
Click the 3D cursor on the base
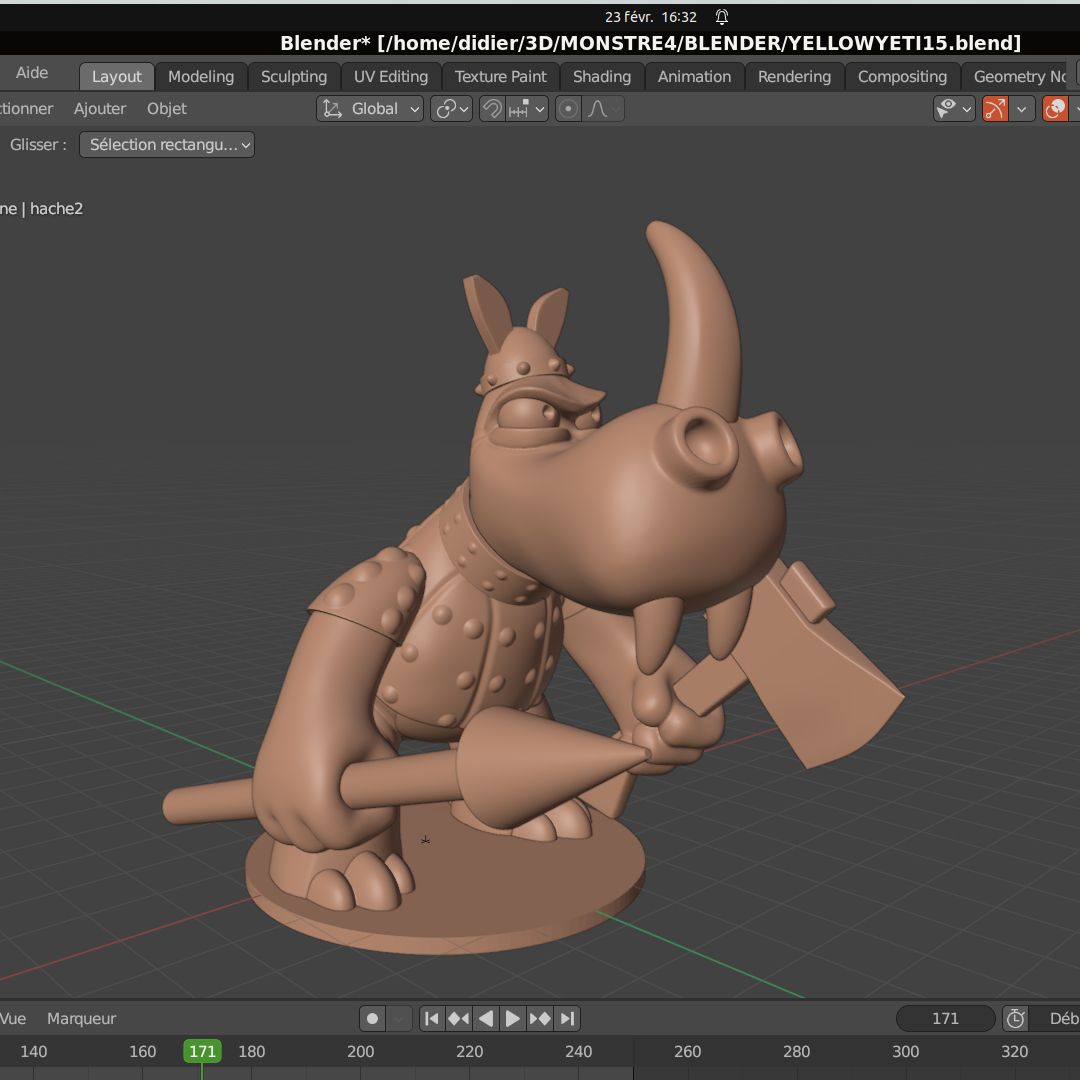pyautogui.click(x=426, y=840)
